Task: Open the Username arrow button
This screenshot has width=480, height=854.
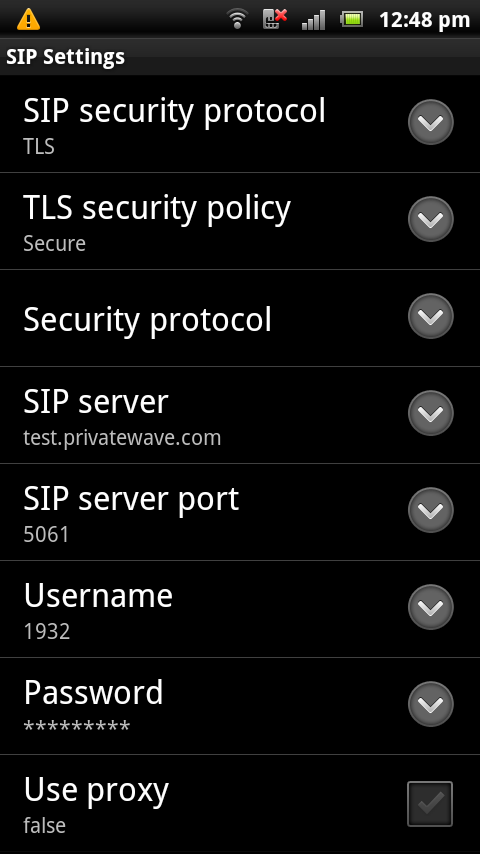Action: coord(430,607)
